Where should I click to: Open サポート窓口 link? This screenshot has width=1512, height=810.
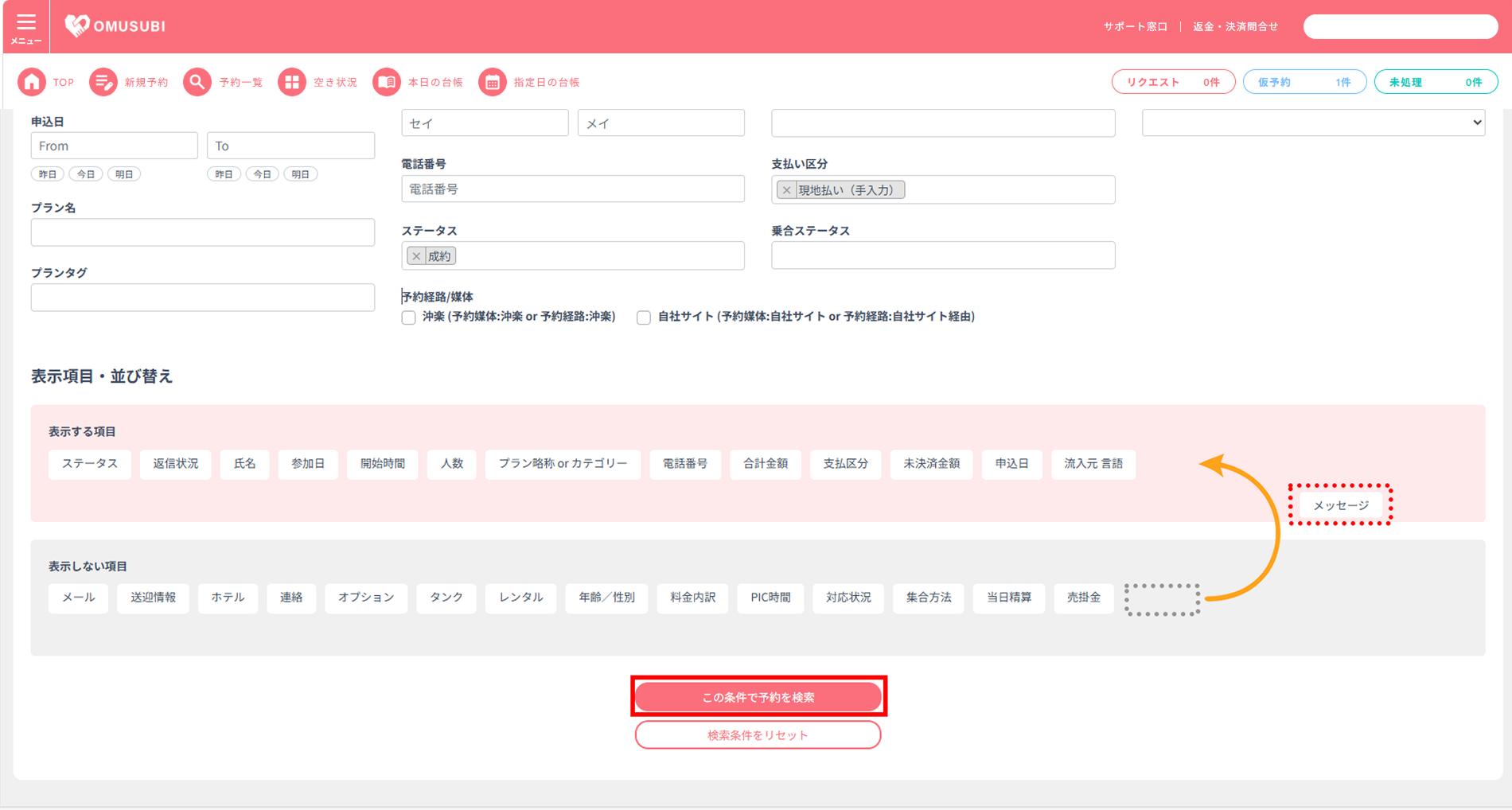[x=1135, y=26]
